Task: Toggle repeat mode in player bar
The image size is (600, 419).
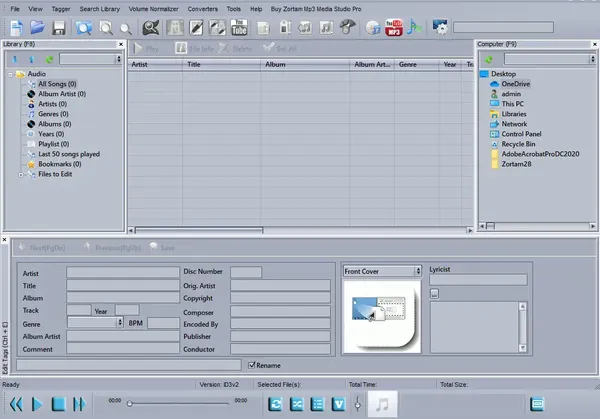Action: tap(276, 404)
